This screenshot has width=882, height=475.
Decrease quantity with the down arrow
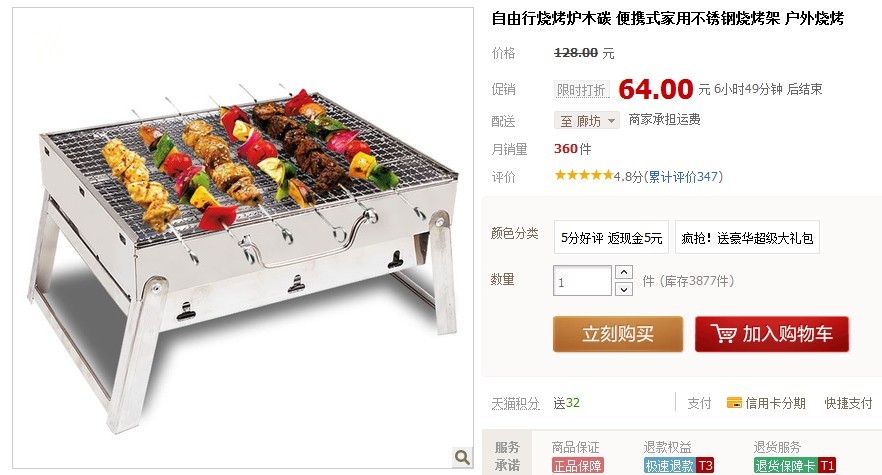click(624, 289)
